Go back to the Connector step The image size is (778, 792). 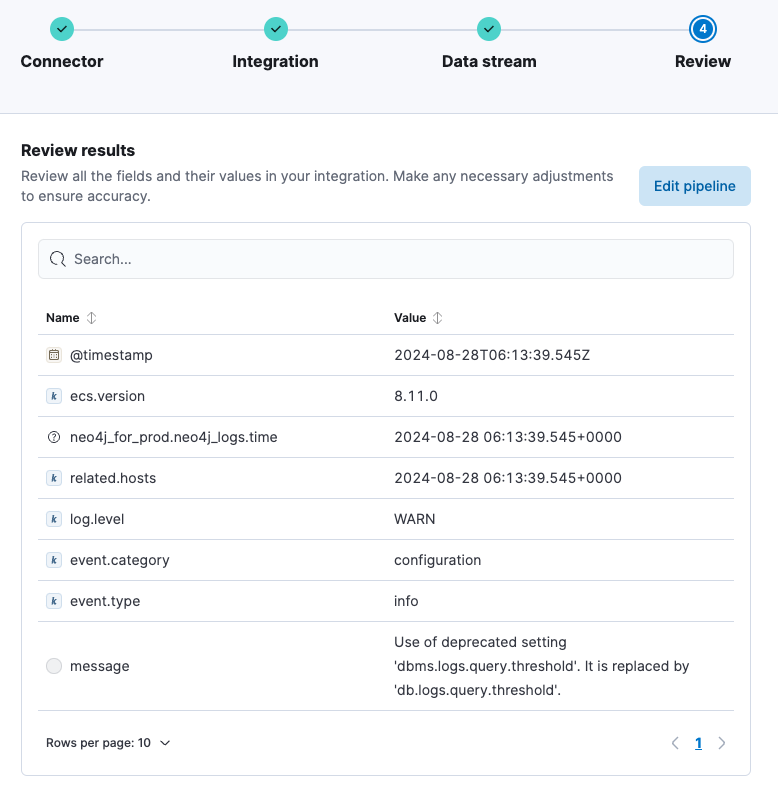point(62,30)
